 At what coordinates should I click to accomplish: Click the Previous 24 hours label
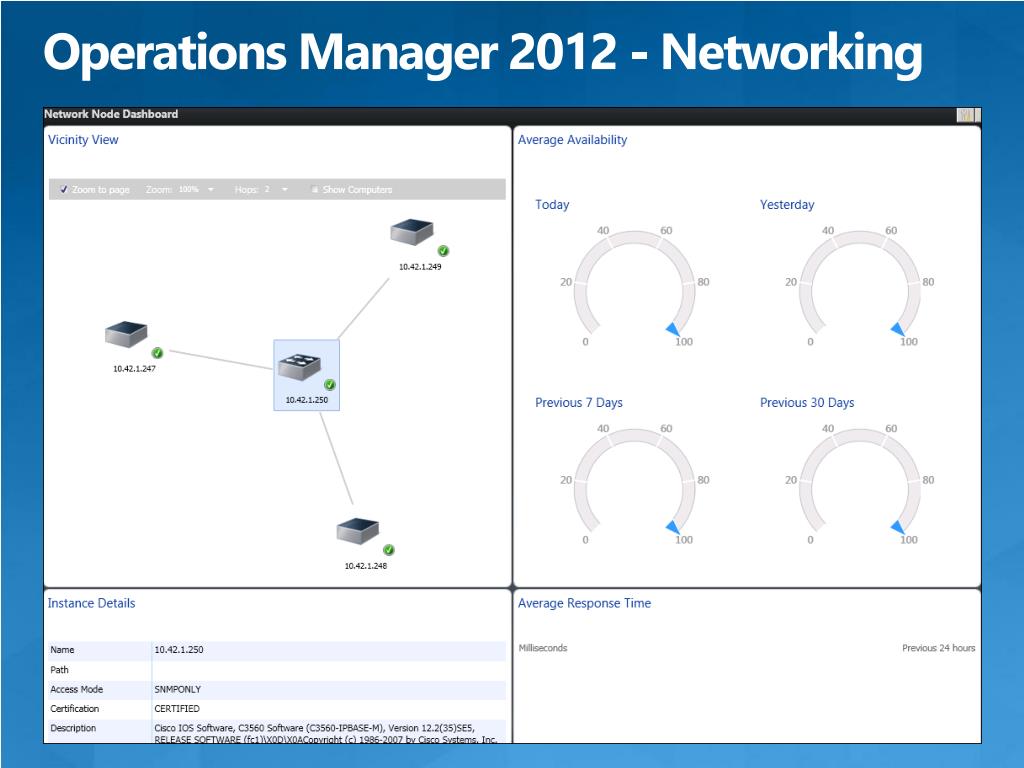point(938,648)
